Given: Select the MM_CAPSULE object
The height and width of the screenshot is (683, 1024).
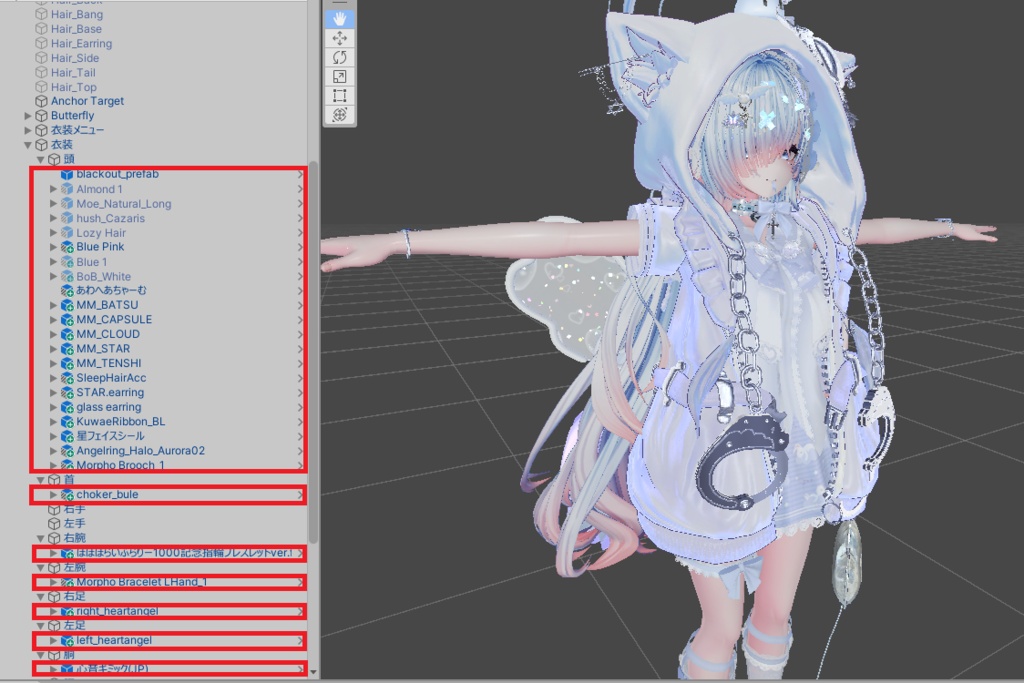Looking at the screenshot, I should click(114, 319).
